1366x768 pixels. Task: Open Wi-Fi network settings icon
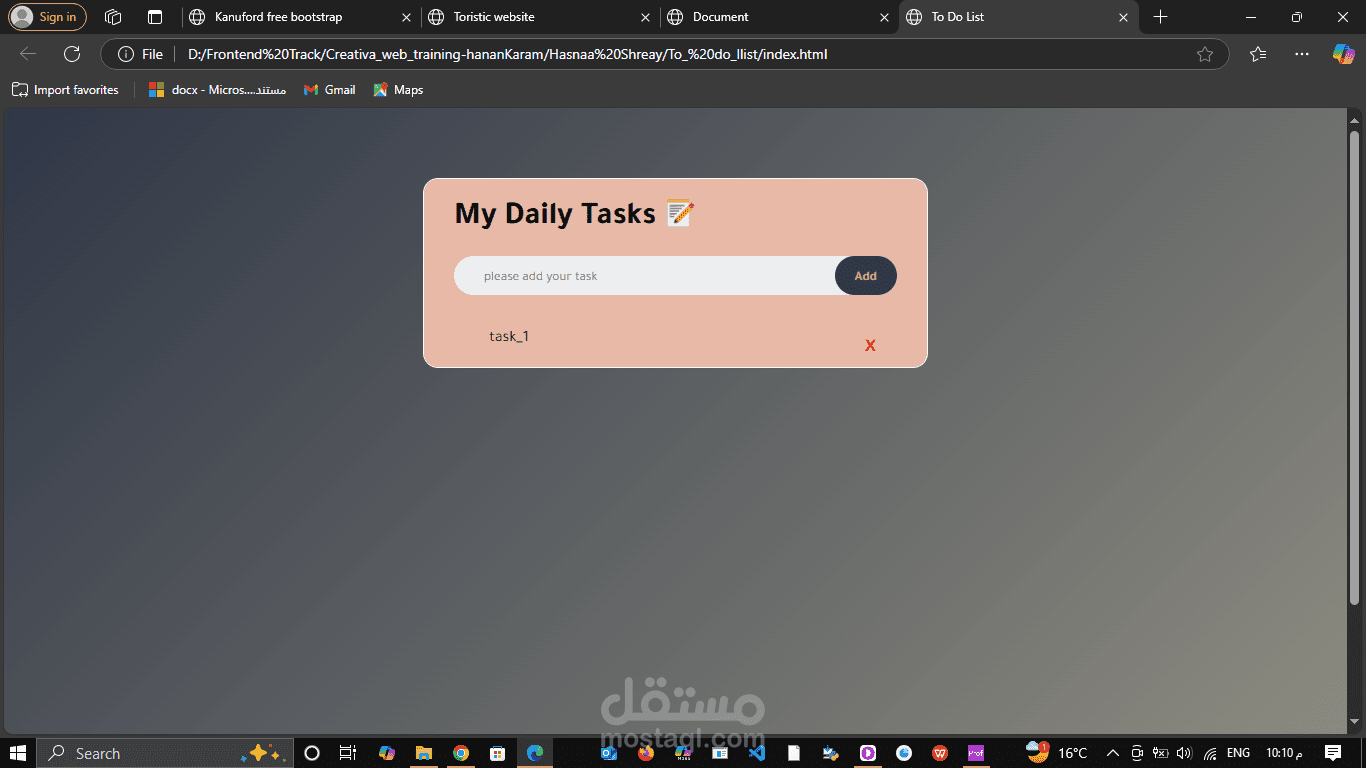point(1210,753)
